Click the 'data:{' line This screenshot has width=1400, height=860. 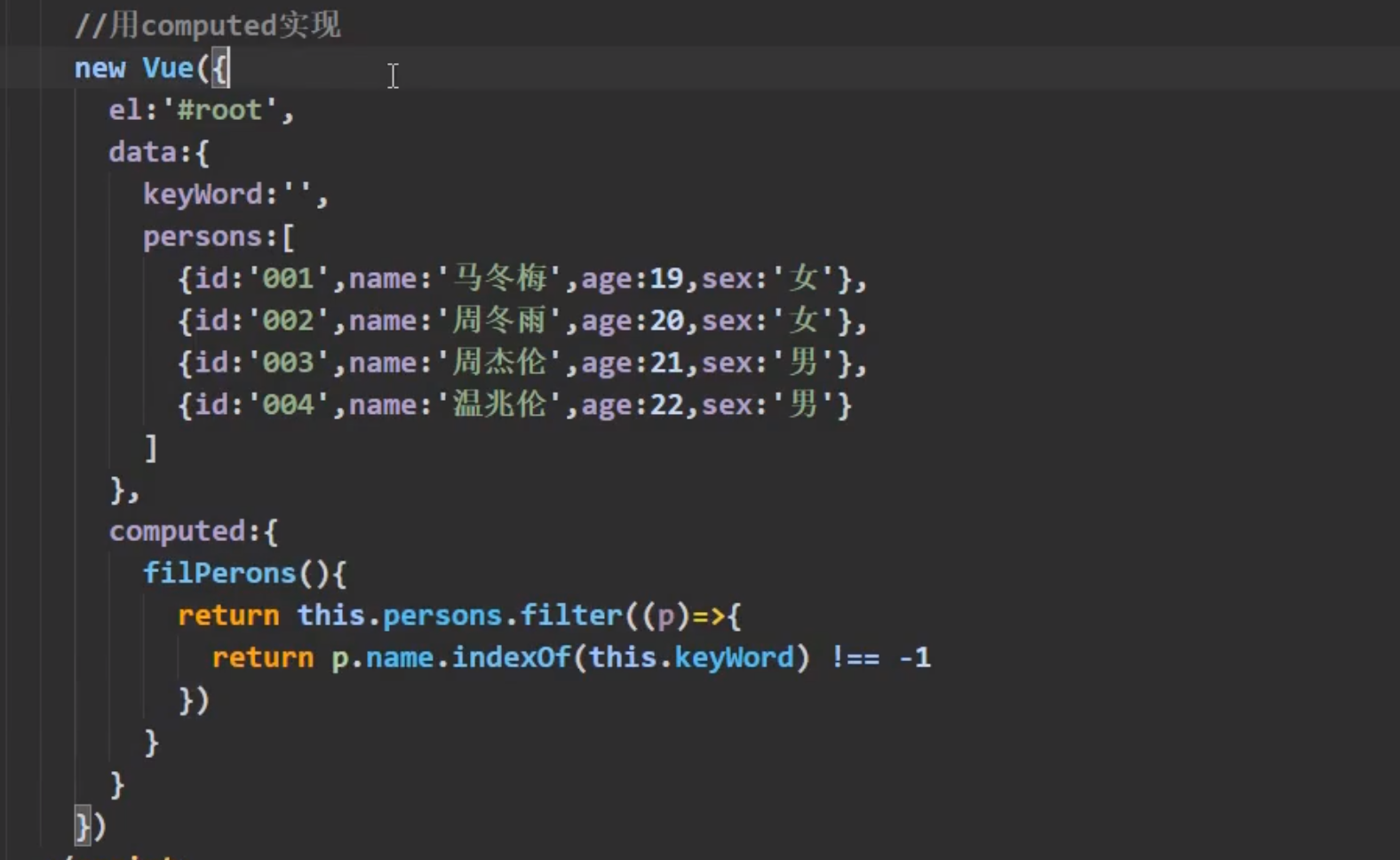pos(159,152)
